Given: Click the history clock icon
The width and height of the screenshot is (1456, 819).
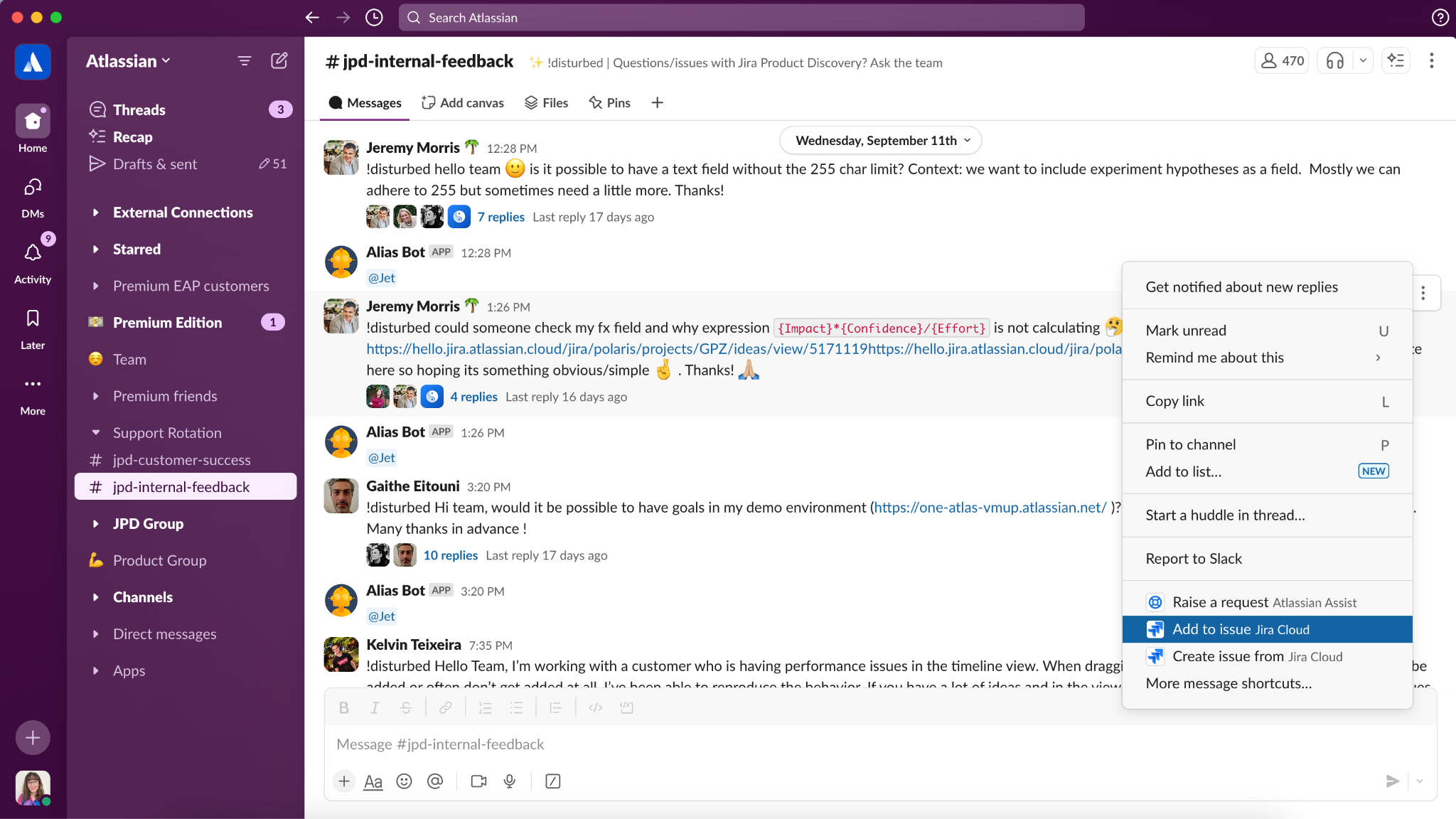Looking at the screenshot, I should pos(374,18).
